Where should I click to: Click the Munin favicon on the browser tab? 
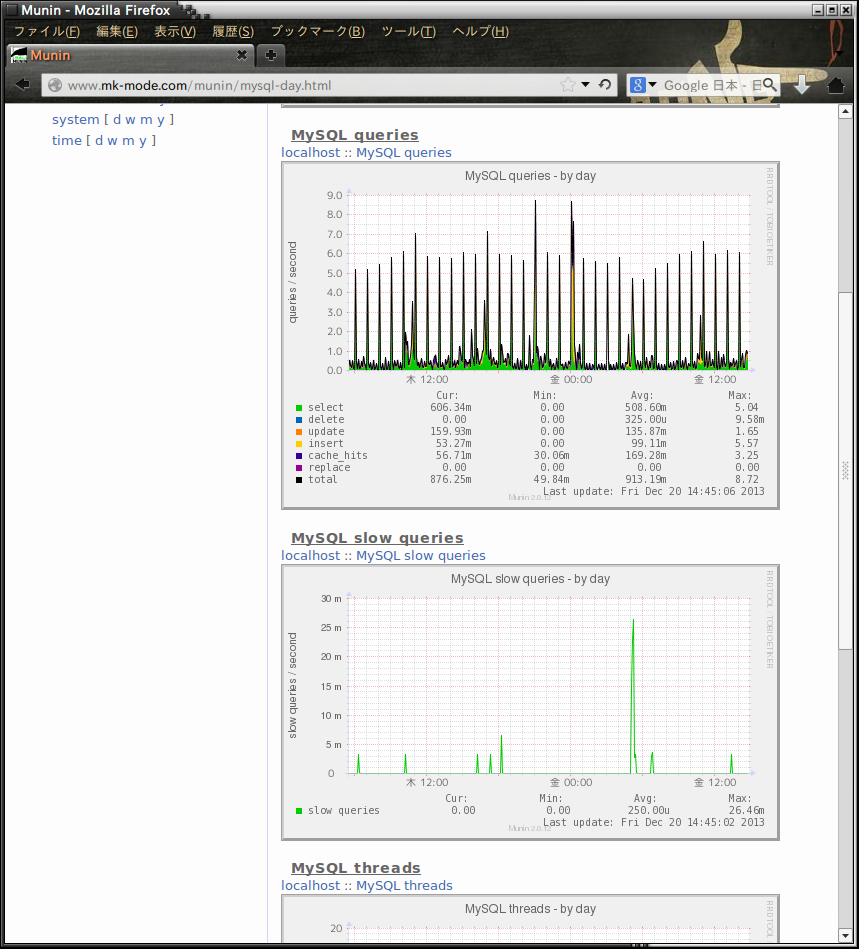[x=18, y=56]
